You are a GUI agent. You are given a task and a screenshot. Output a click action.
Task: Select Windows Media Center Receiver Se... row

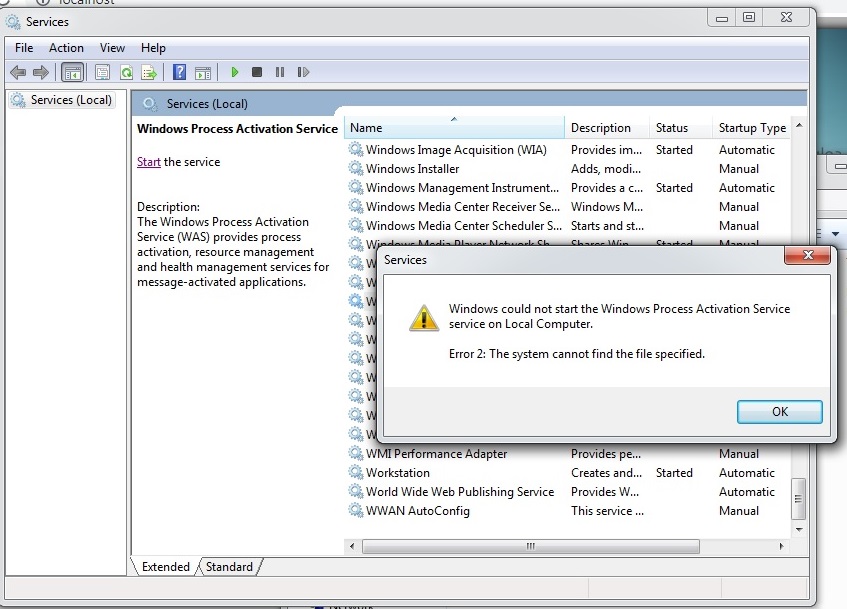567,206
